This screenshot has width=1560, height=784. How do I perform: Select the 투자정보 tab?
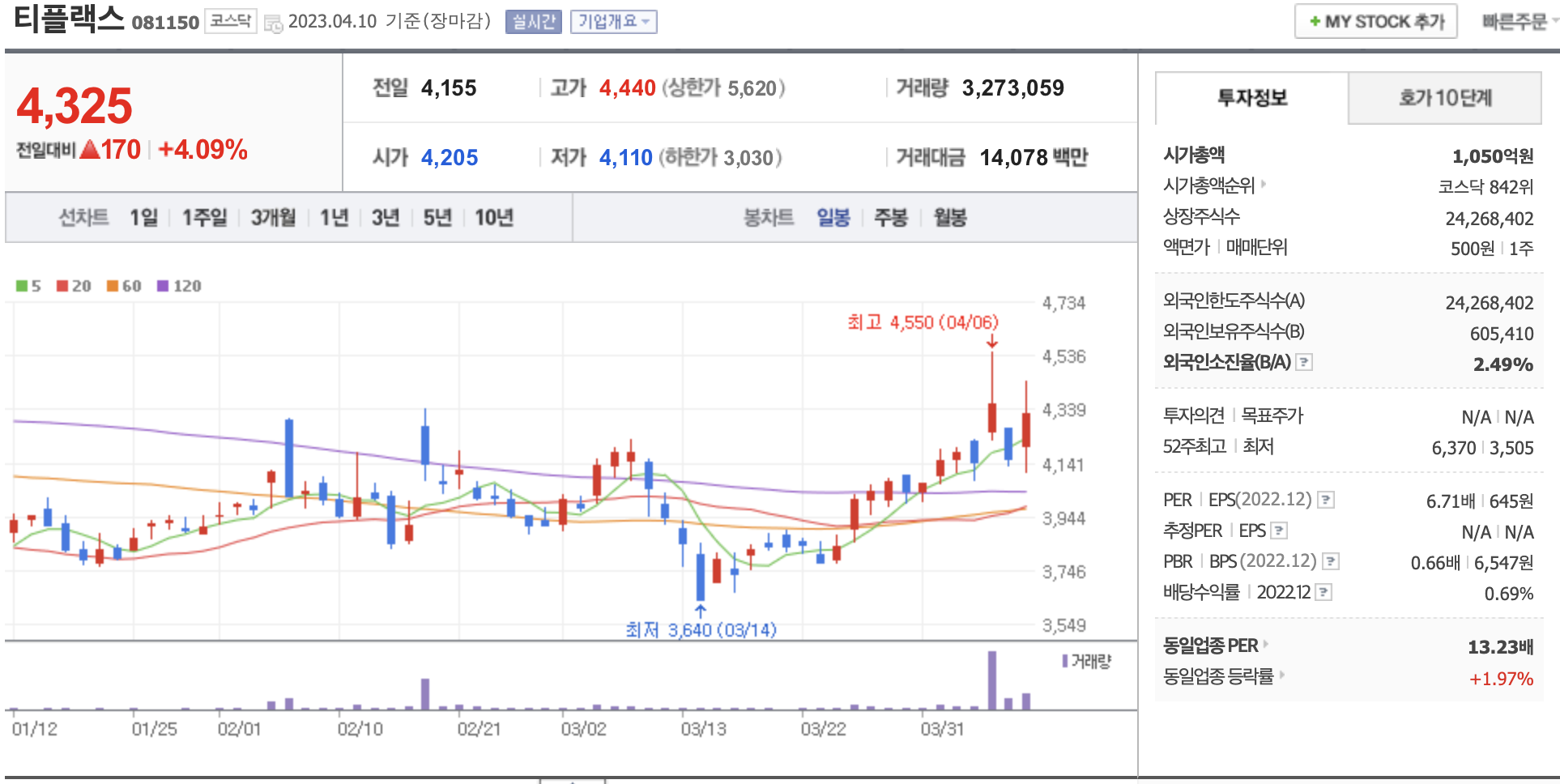1251,98
